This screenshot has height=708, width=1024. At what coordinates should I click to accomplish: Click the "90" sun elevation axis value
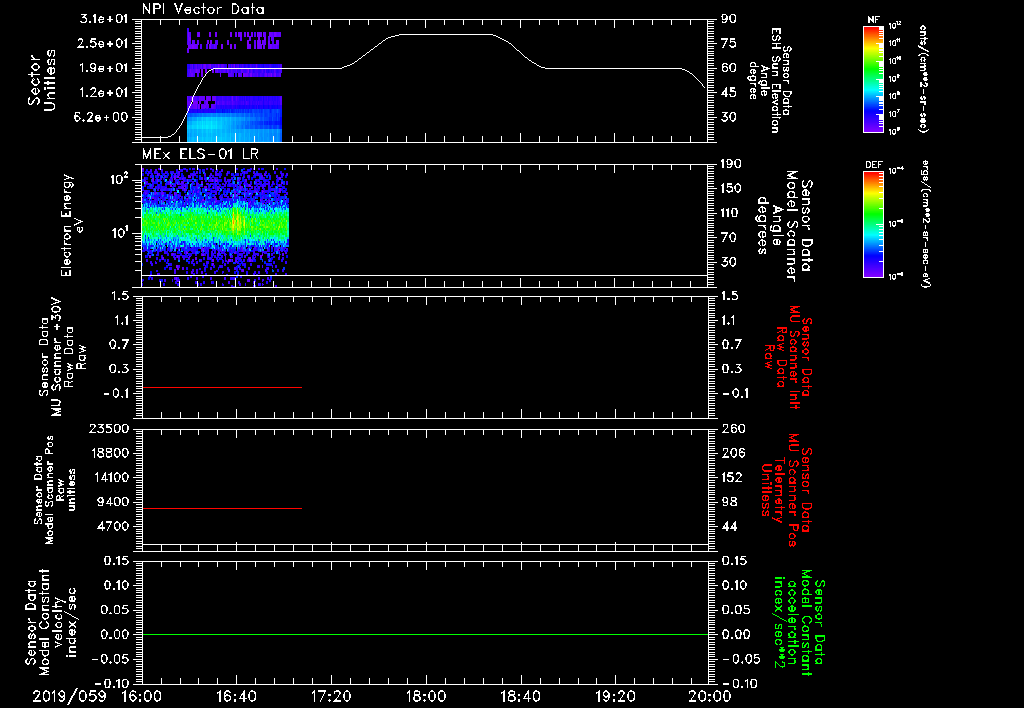(729, 19)
